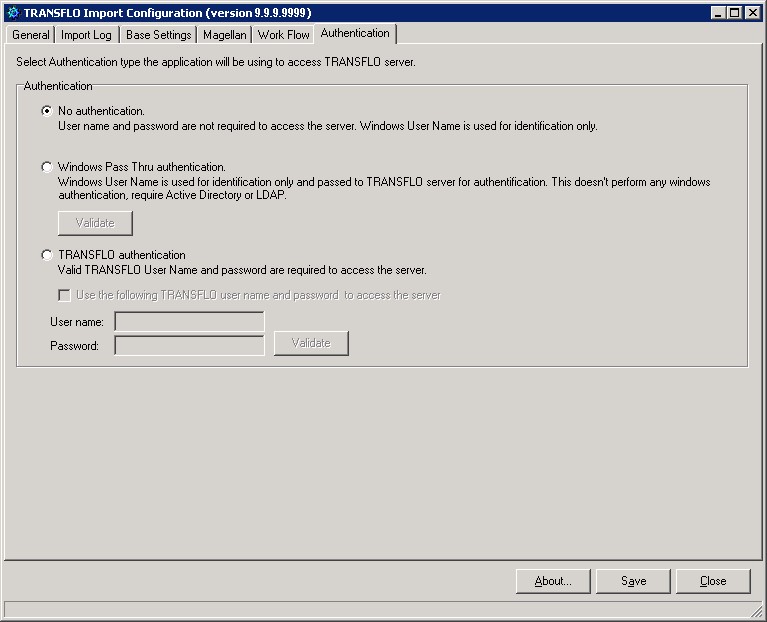The image size is (767, 622).
Task: Click the 'Select Authentication type' instruction text
Action: pos(216,62)
